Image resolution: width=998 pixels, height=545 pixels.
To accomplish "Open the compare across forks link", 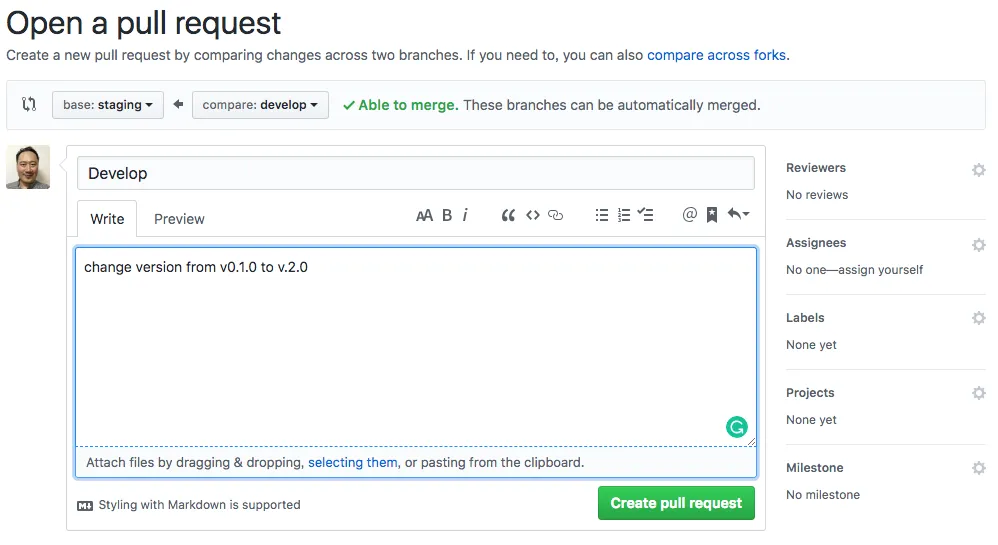I will pos(716,55).
